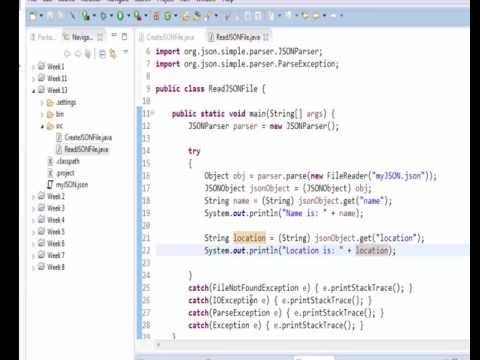Click the green Run toolbar button

[x=120, y=16]
